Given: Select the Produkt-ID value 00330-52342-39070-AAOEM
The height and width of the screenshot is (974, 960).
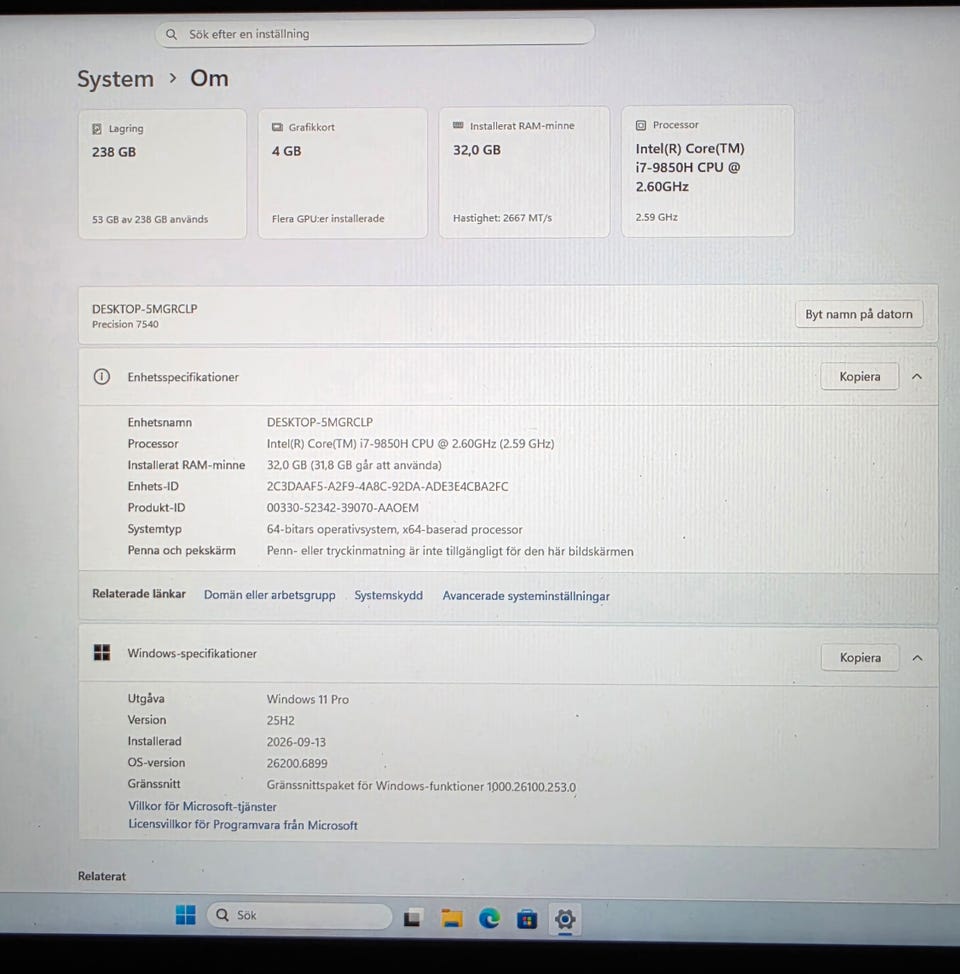Looking at the screenshot, I should [342, 507].
